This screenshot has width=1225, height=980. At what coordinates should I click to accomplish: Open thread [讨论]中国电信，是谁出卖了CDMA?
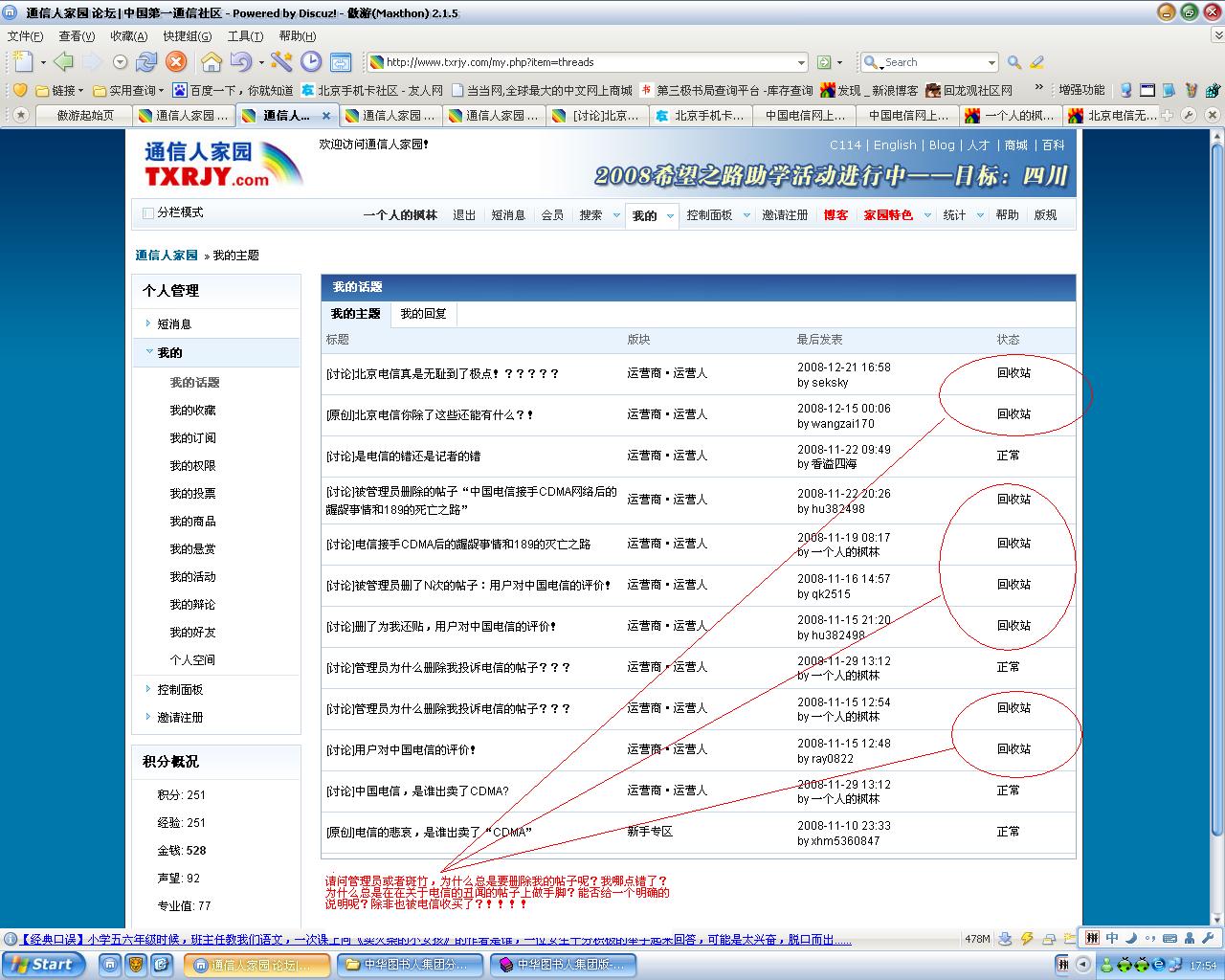click(417, 791)
